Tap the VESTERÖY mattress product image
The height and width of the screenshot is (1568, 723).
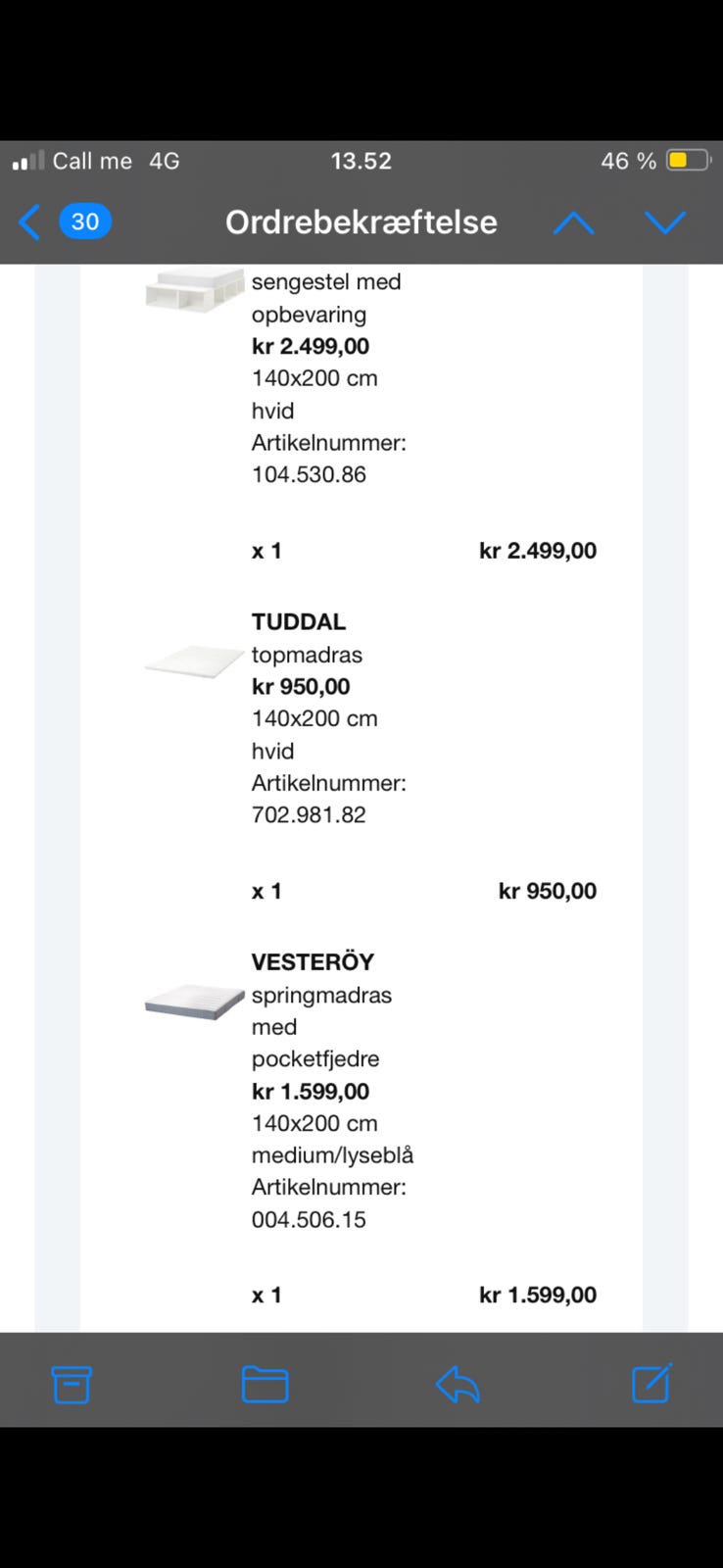click(x=194, y=1002)
